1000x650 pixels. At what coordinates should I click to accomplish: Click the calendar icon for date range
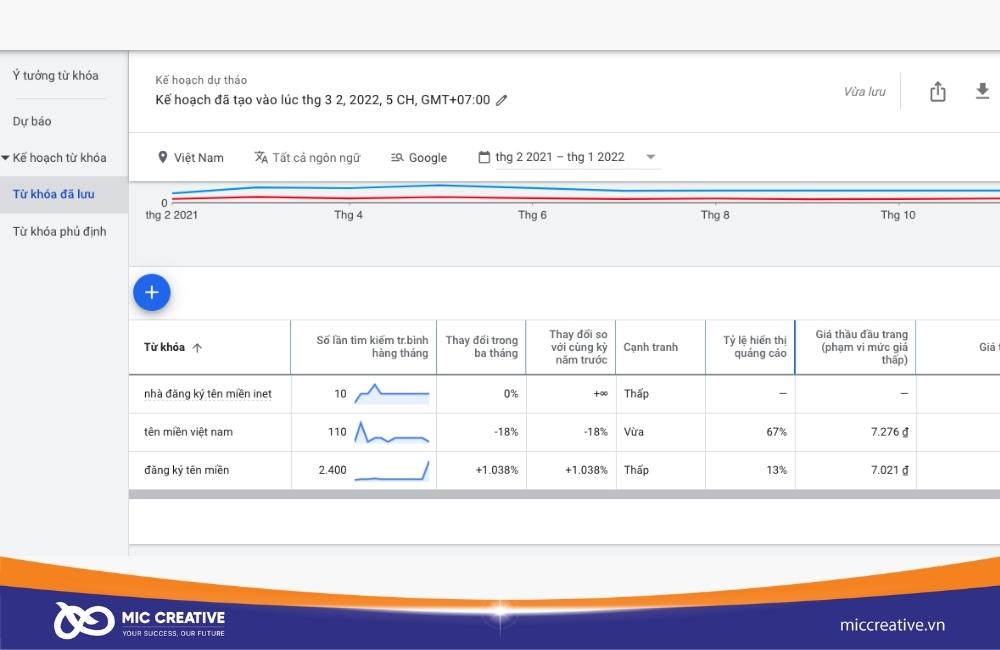coord(484,157)
